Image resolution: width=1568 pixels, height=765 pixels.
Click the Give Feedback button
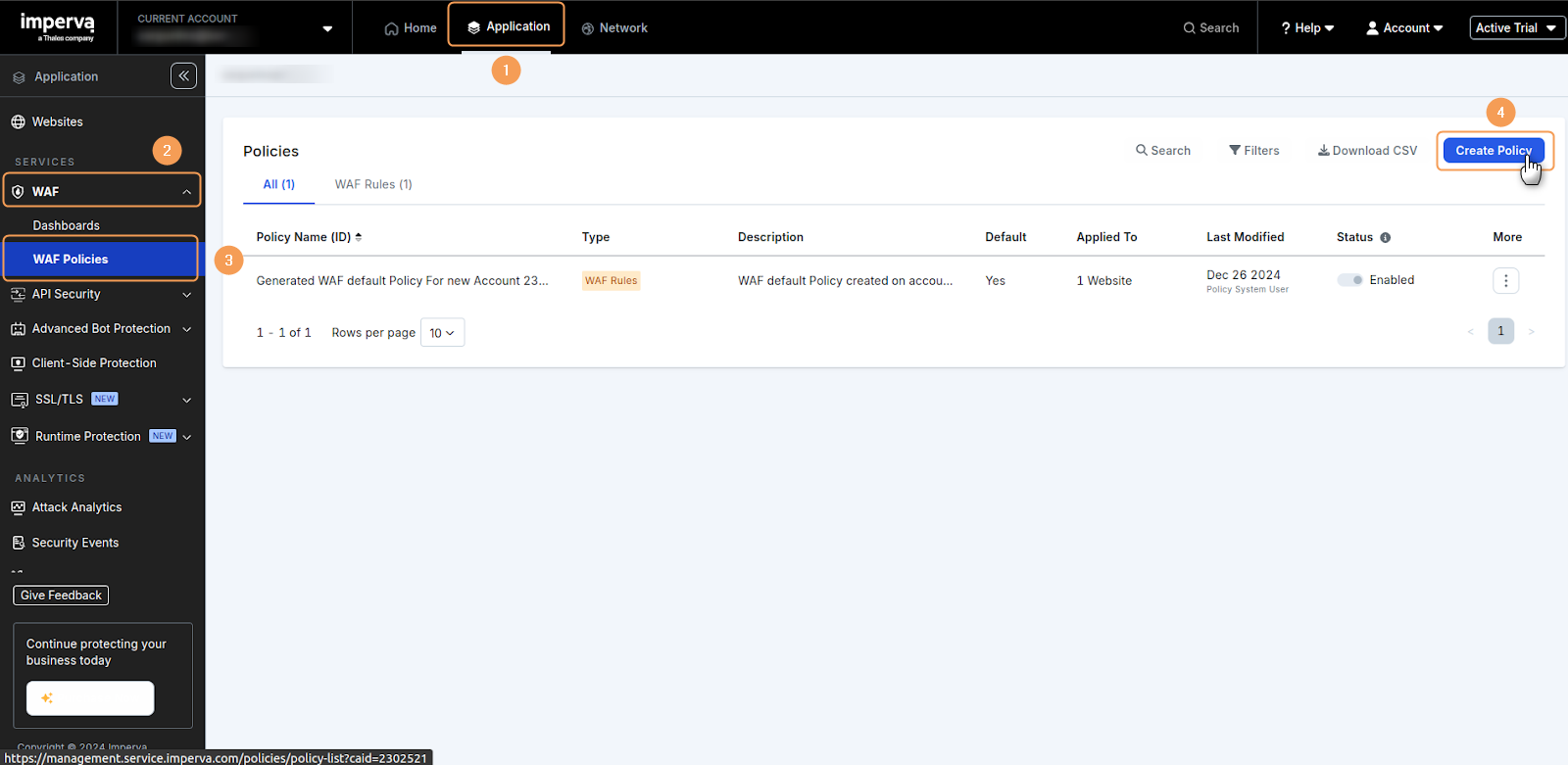point(61,596)
